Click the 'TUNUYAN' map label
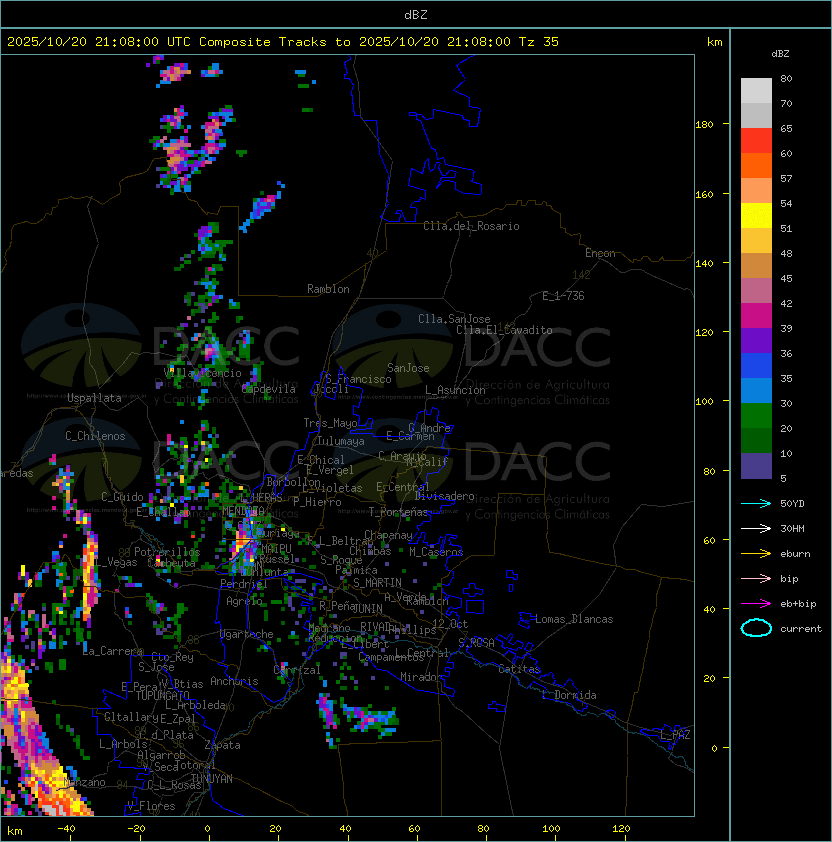 coord(212,779)
